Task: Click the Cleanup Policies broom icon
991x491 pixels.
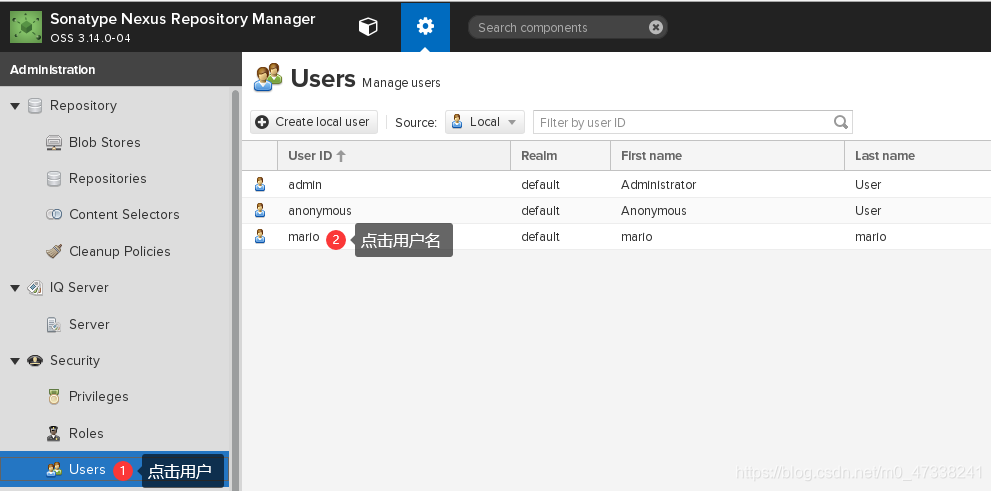Action: click(x=54, y=252)
